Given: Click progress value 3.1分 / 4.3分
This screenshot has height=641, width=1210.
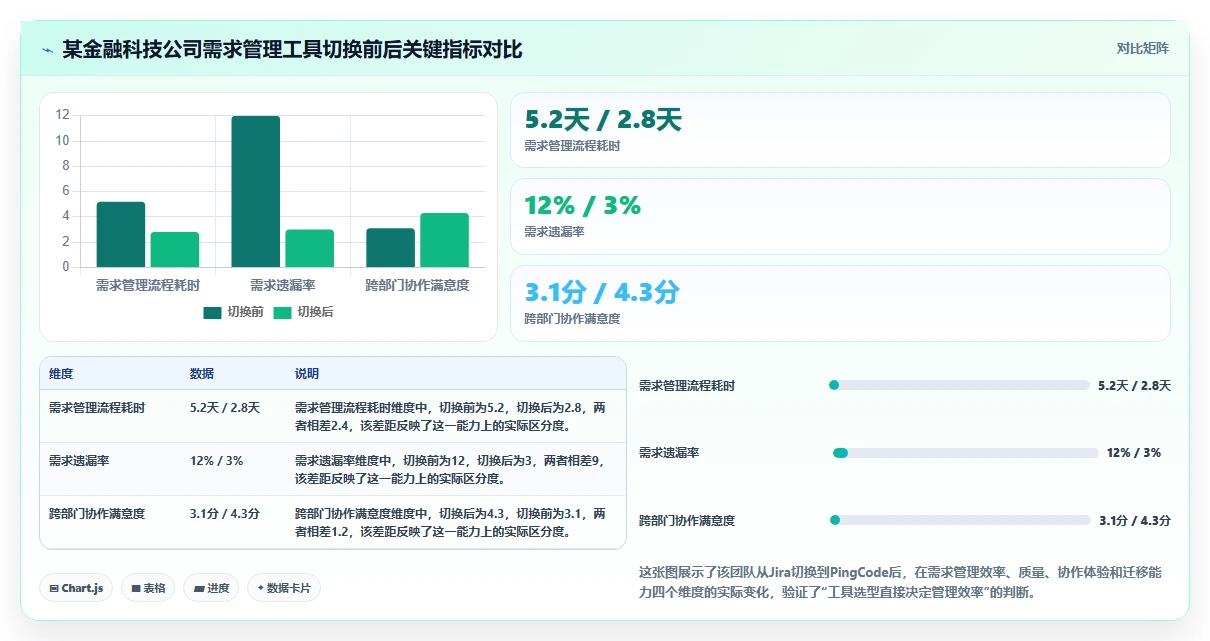Looking at the screenshot, I should [x=1135, y=520].
